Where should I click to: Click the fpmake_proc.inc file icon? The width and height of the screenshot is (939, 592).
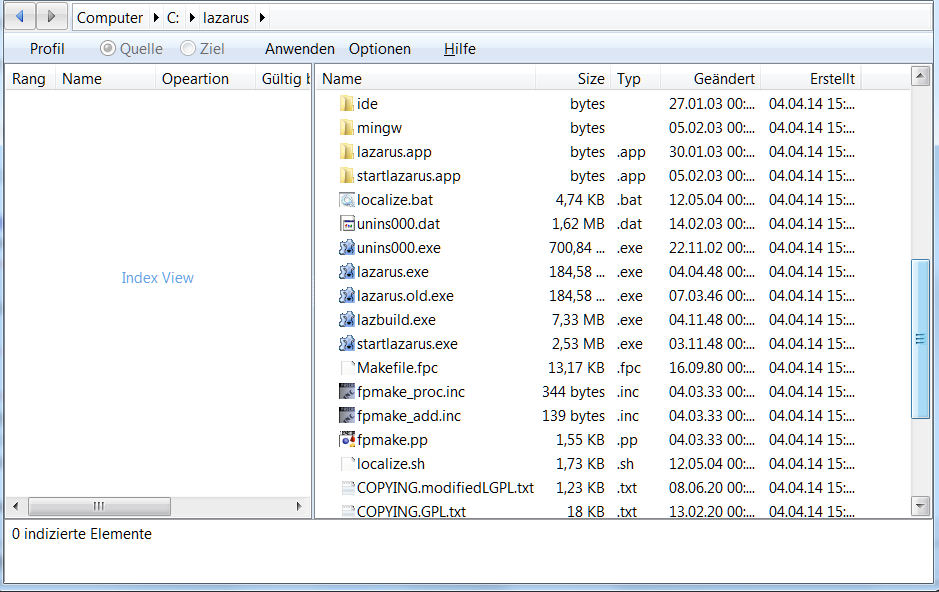click(347, 392)
